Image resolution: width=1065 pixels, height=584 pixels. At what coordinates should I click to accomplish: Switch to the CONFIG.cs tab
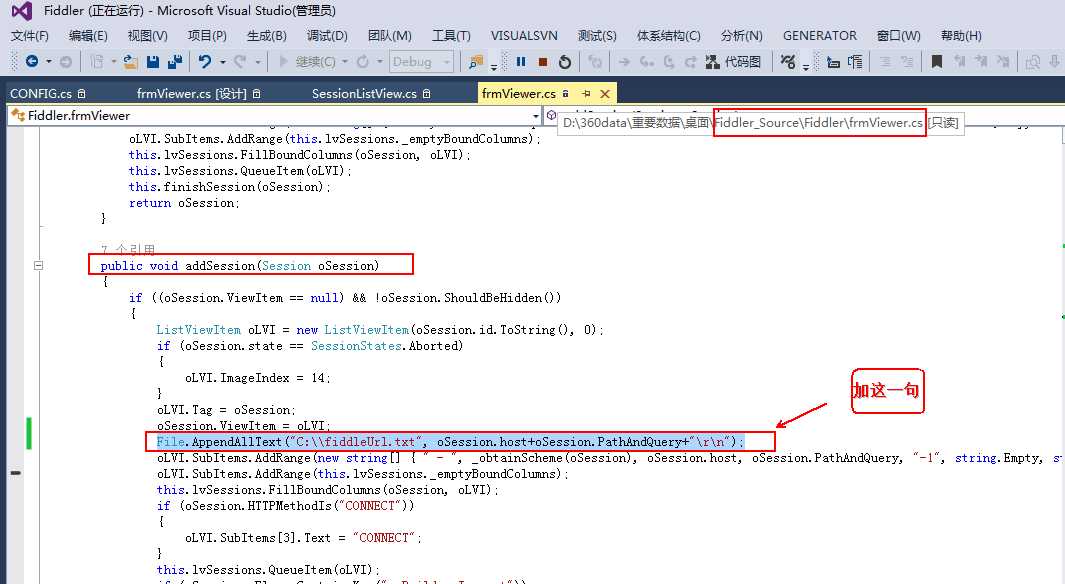(x=48, y=94)
